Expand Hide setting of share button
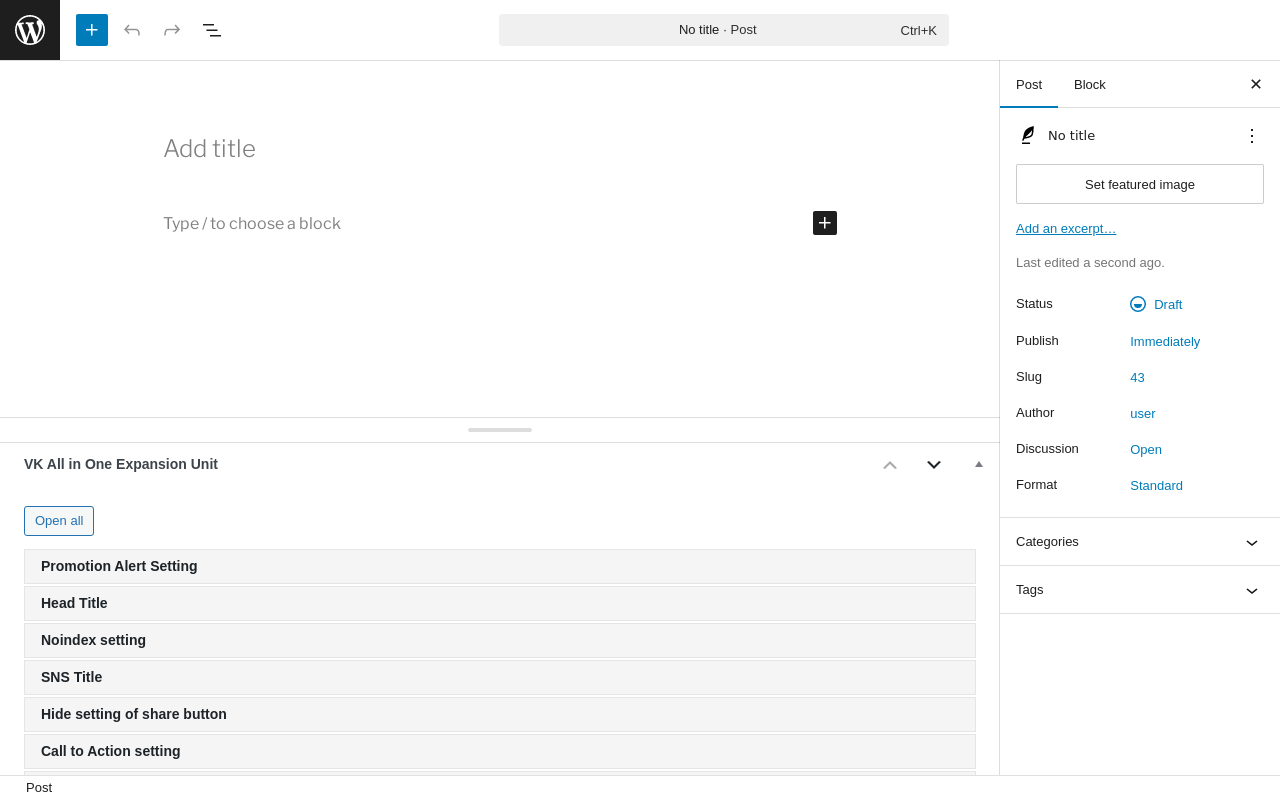 pos(500,714)
